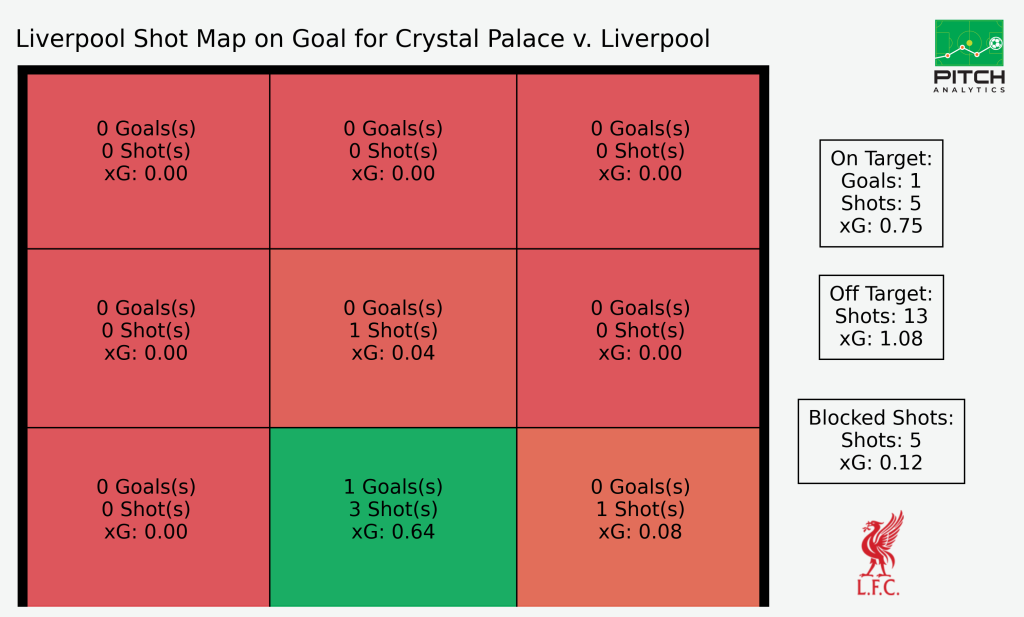Click the bottom-left goal zone cell
Viewport: 1024px width, 617px height.
pyautogui.click(x=148, y=517)
